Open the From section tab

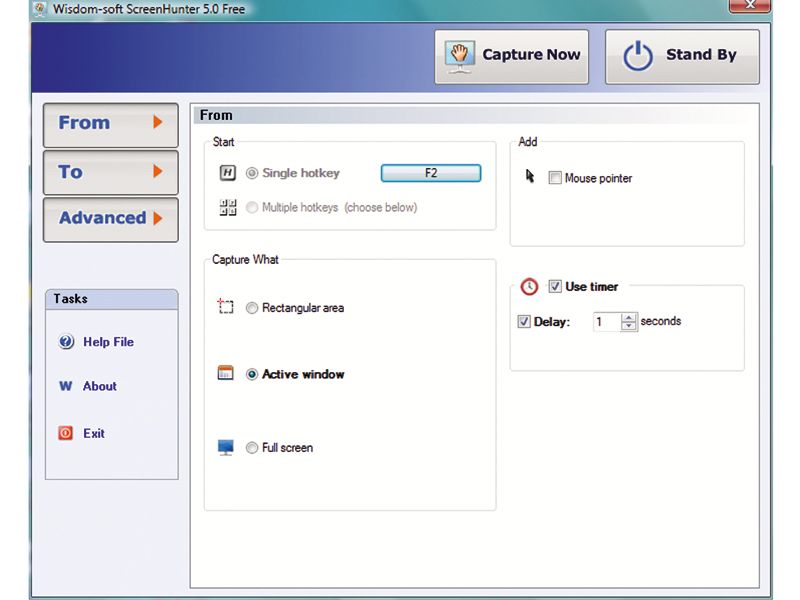coord(111,125)
